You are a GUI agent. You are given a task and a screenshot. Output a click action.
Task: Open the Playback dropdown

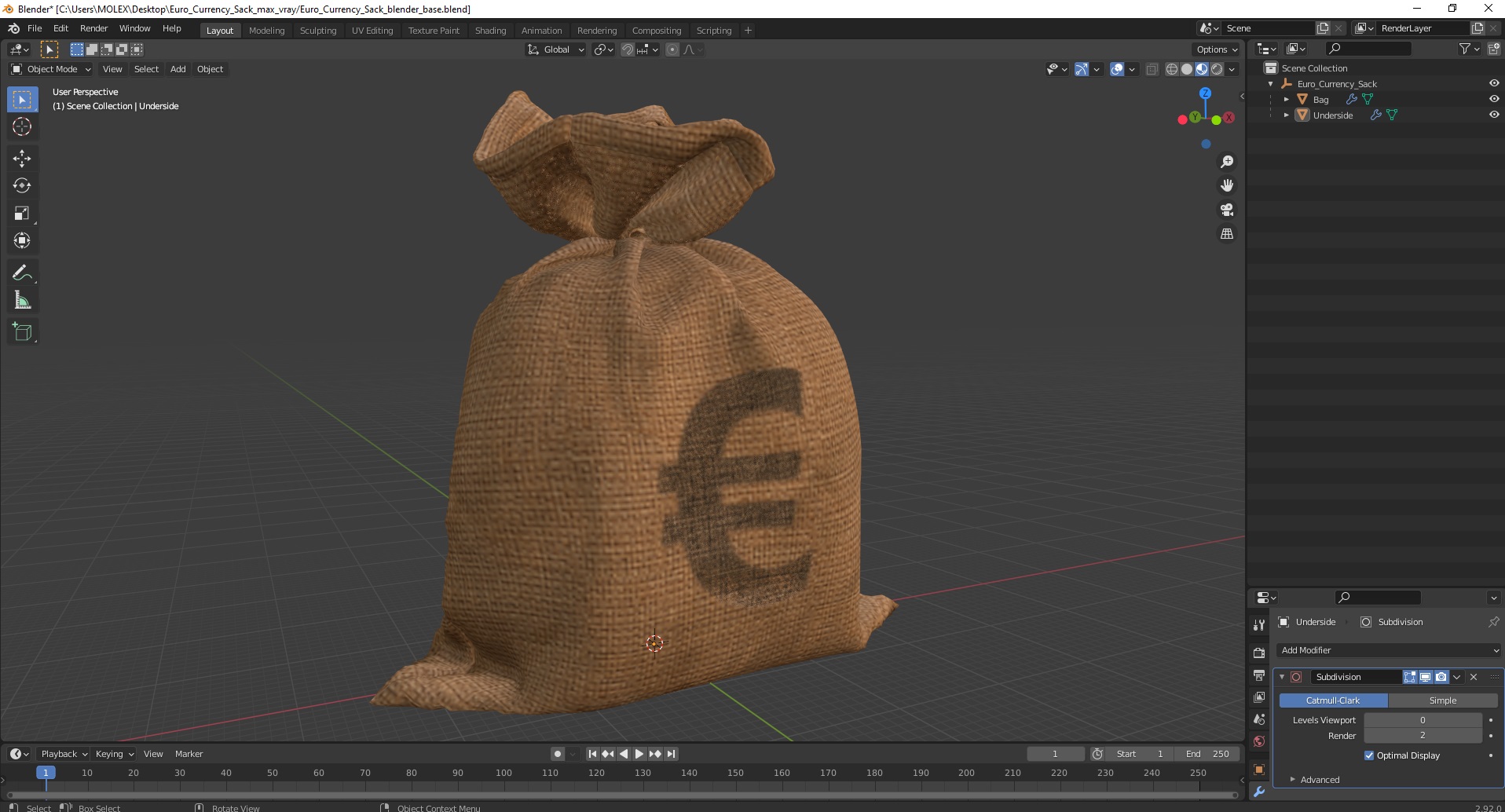click(64, 754)
